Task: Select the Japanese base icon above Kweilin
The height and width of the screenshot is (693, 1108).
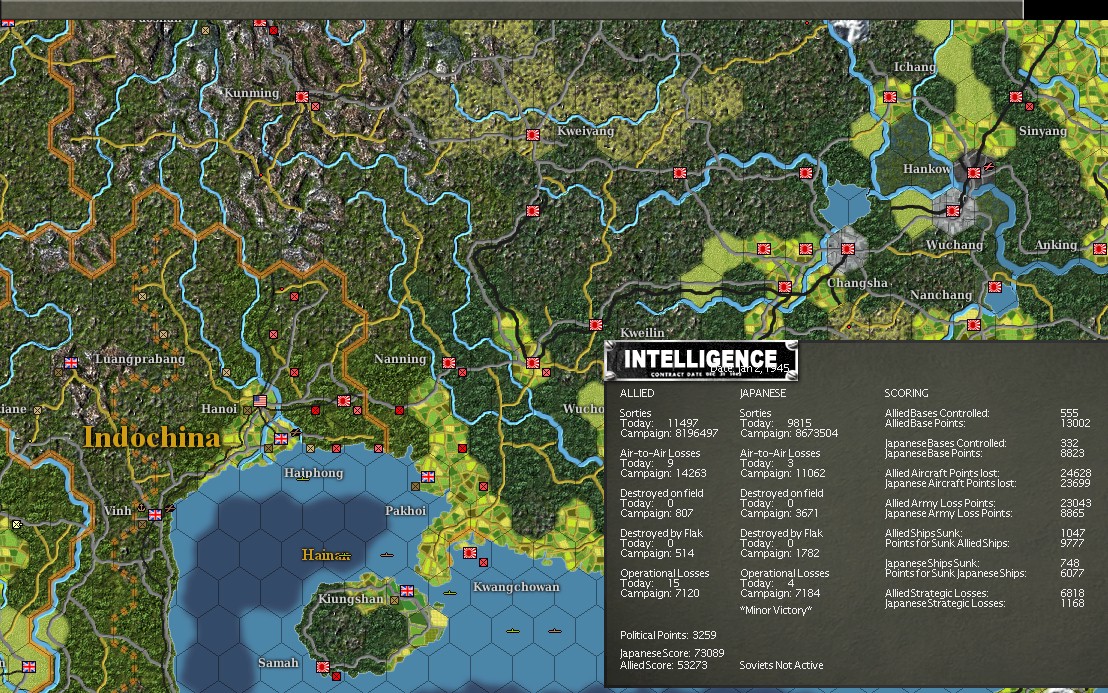Action: (596, 325)
